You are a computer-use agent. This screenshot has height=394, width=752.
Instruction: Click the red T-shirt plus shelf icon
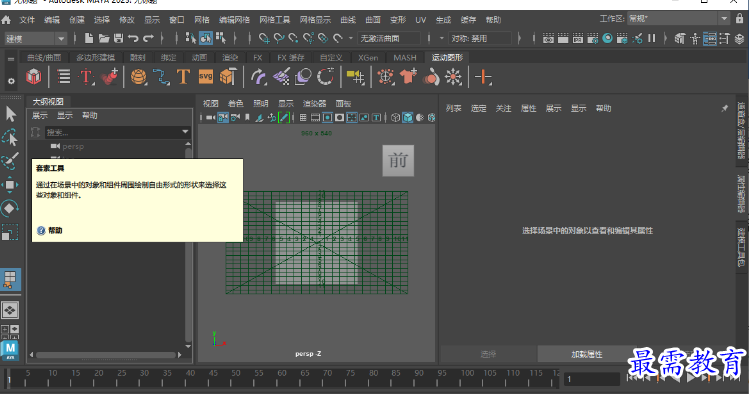[x=408, y=77]
